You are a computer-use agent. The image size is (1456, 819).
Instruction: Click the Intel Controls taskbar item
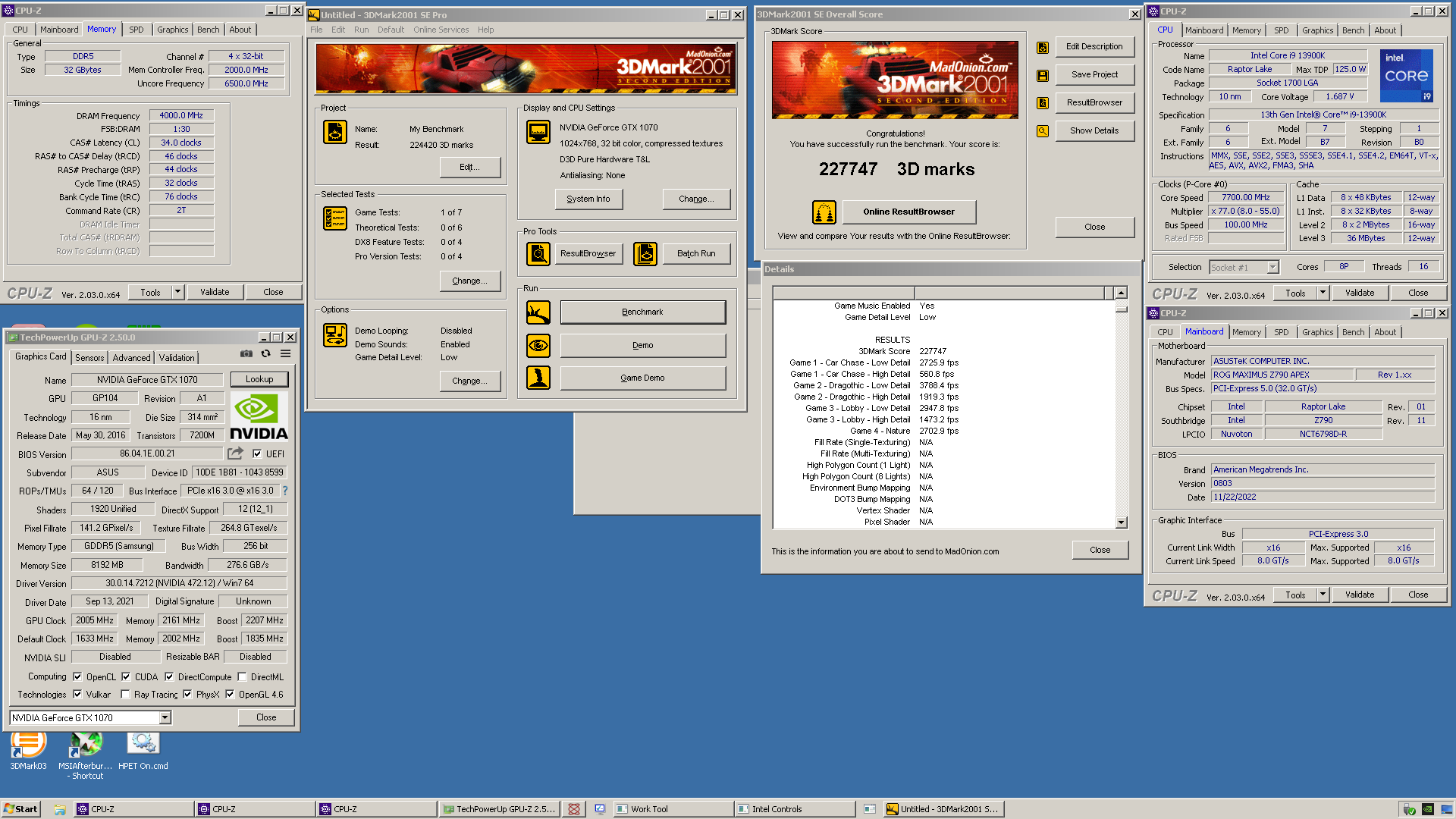(x=794, y=809)
